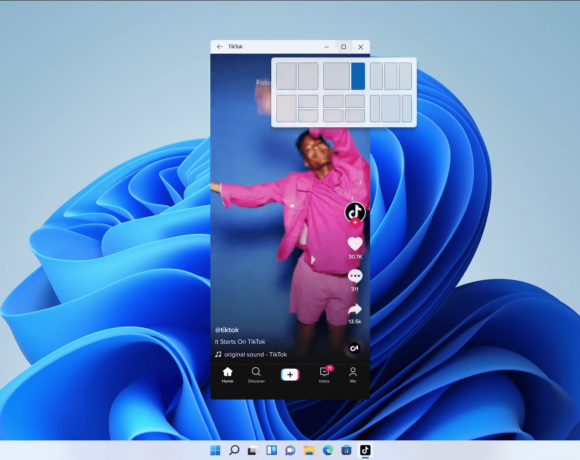Open the TikTok creator profile avatar
Viewport: 580px width, 460px height.
355,212
